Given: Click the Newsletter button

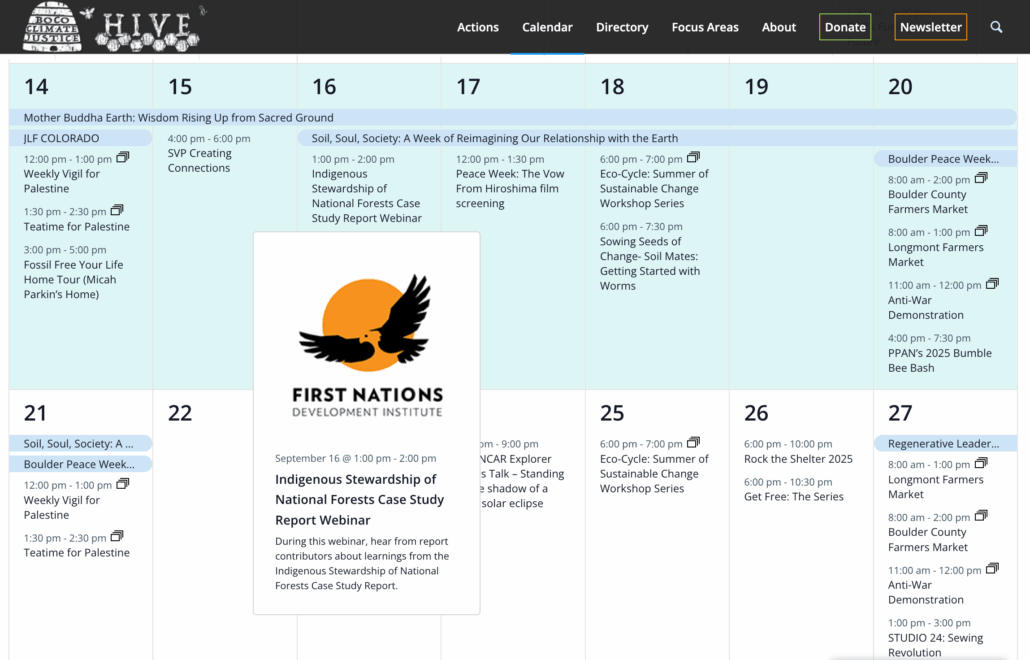Looking at the screenshot, I should coord(930,27).
